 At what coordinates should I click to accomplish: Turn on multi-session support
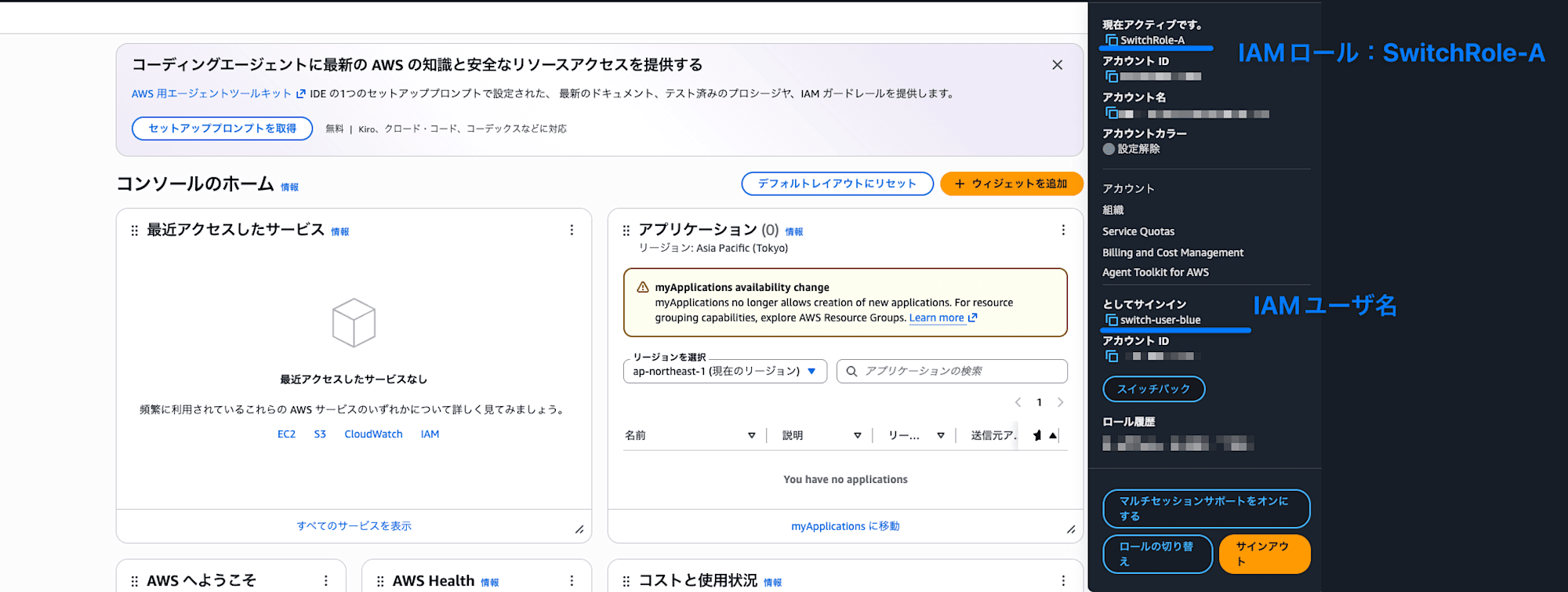(1206, 509)
